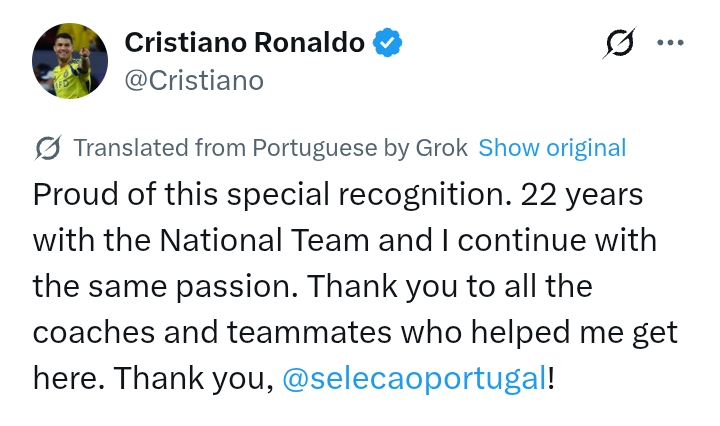Open the three-dot more options menu
The width and height of the screenshot is (720, 426).
click(669, 43)
